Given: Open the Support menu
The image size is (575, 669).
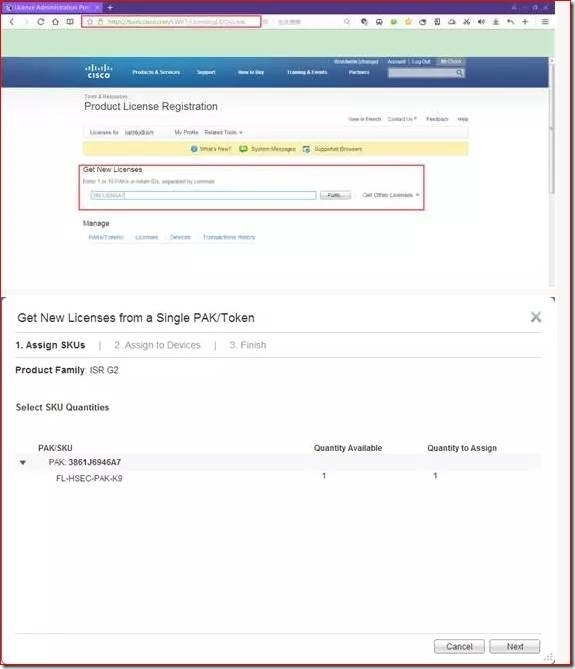Looking at the screenshot, I should click(x=206, y=72).
